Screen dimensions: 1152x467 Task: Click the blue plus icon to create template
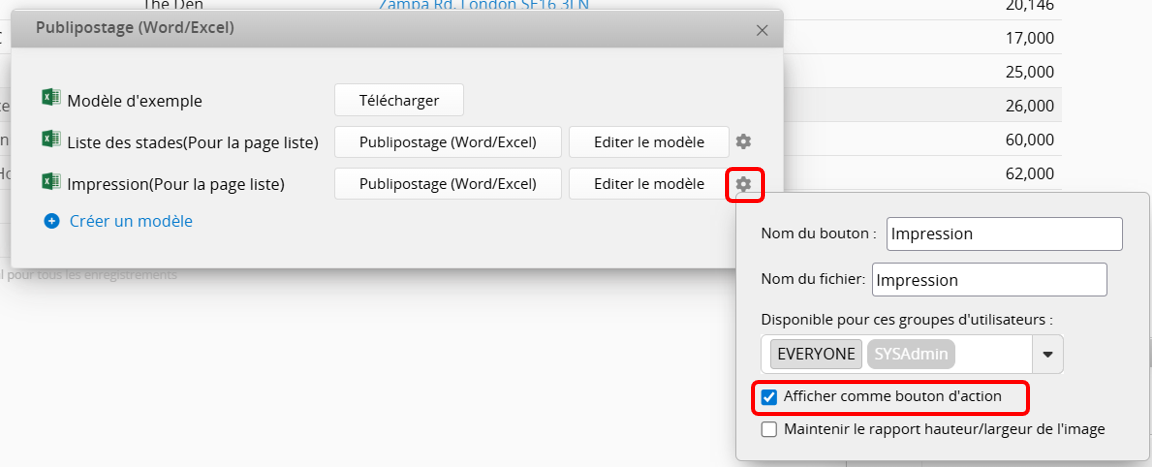(52, 221)
